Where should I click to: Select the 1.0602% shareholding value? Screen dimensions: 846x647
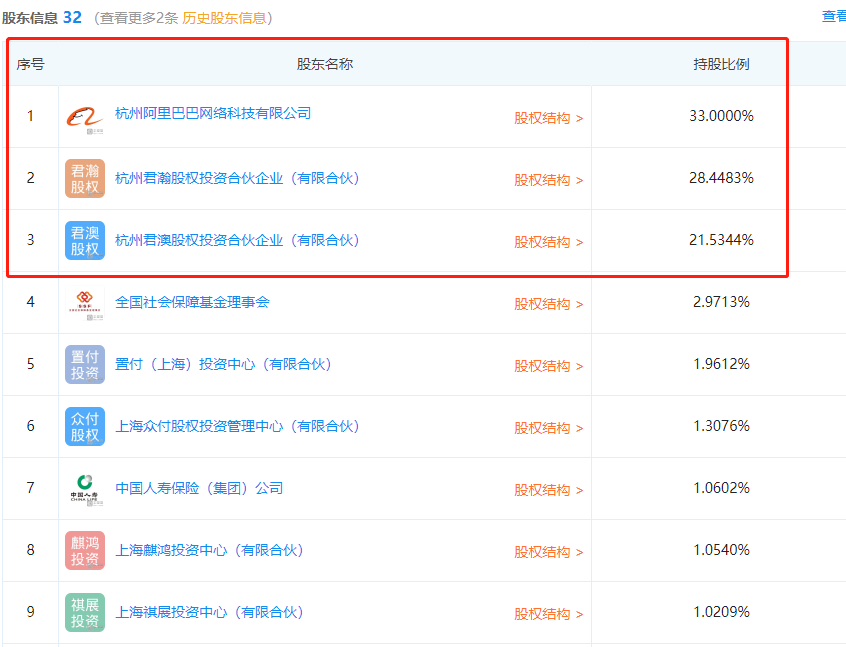(721, 488)
